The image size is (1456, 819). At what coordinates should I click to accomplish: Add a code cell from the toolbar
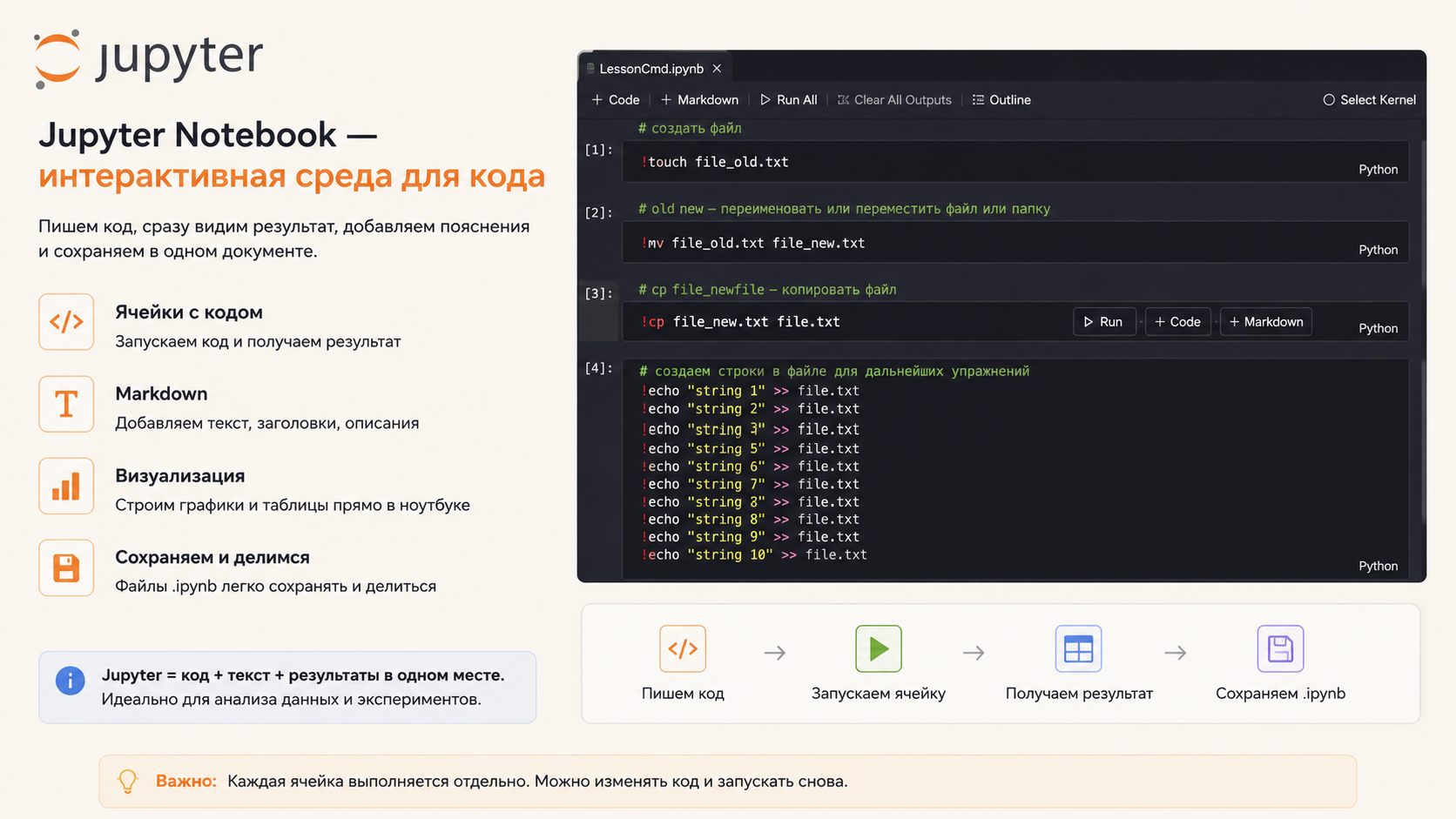point(616,100)
